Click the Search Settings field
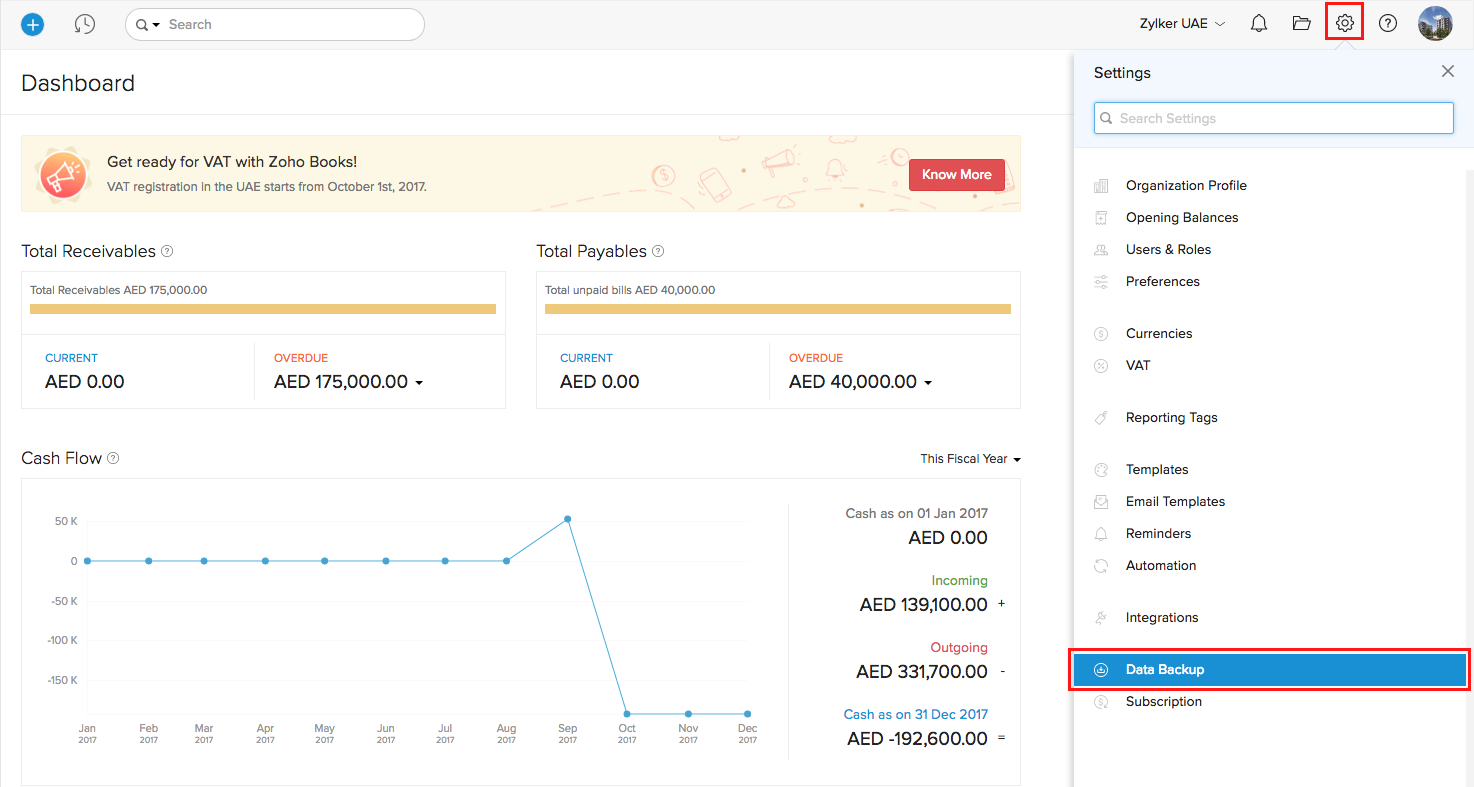This screenshot has width=1474, height=787. point(1273,118)
